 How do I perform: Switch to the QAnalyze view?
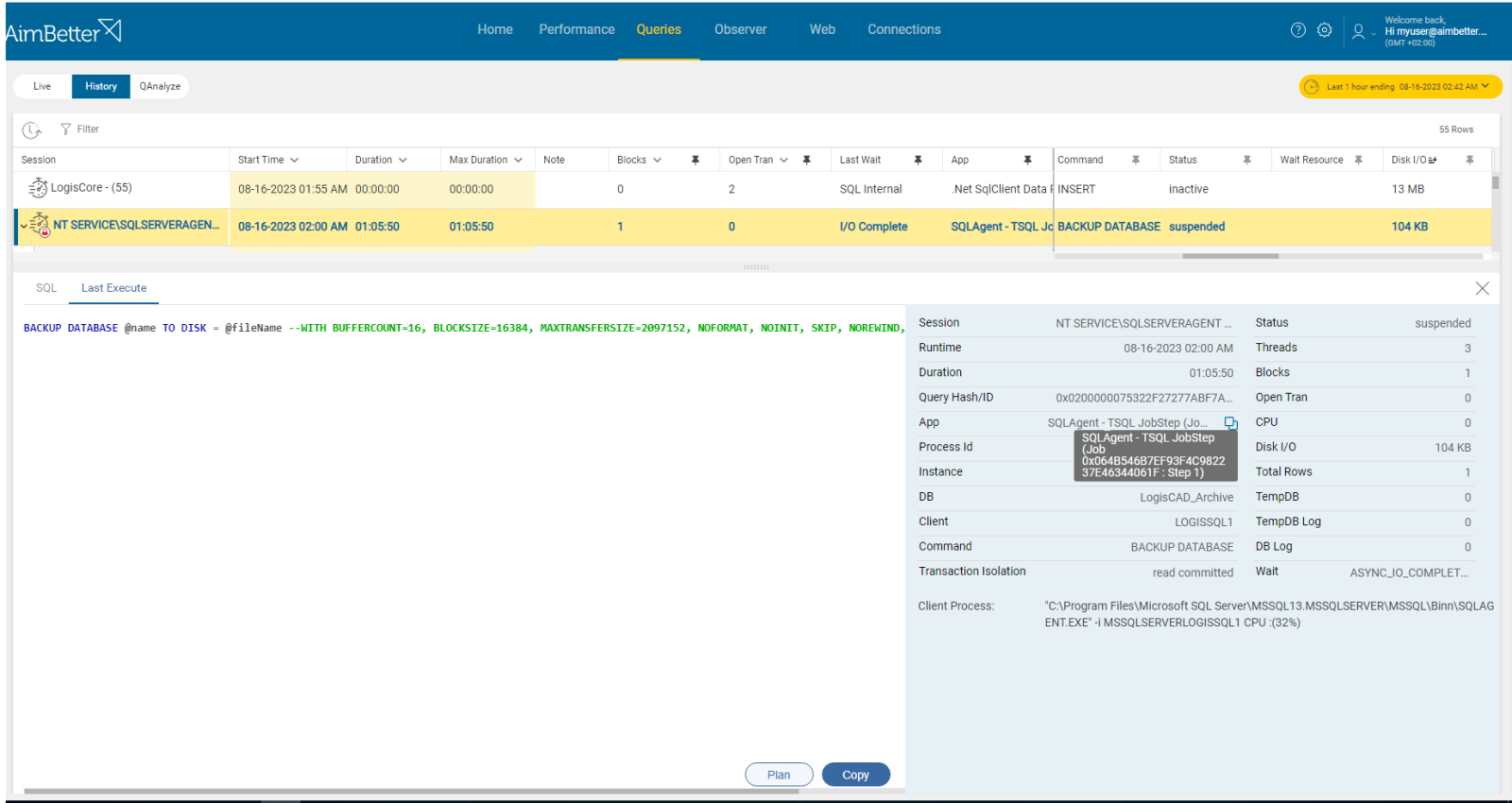[160, 86]
